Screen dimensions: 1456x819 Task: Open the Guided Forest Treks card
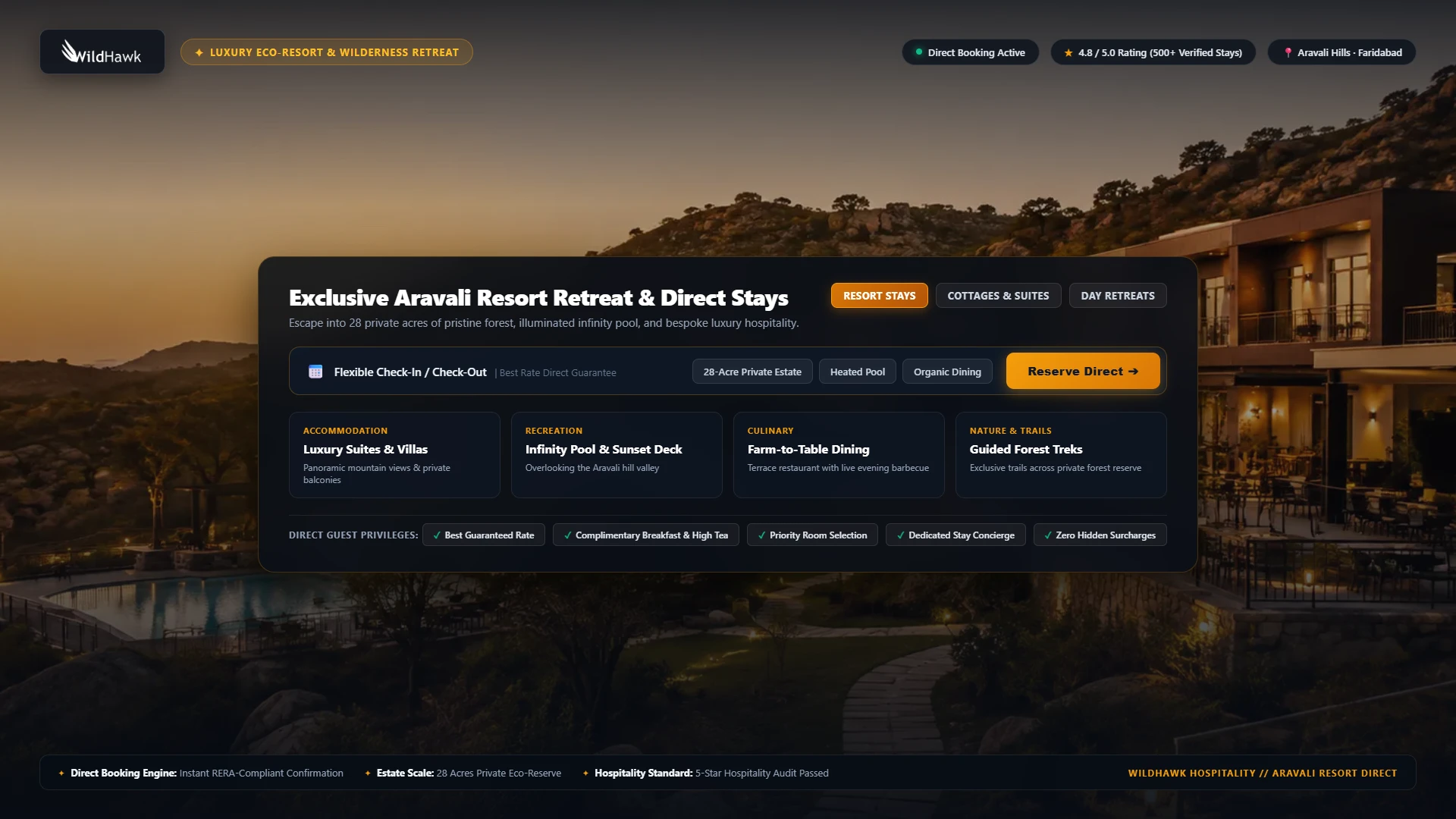point(1061,455)
